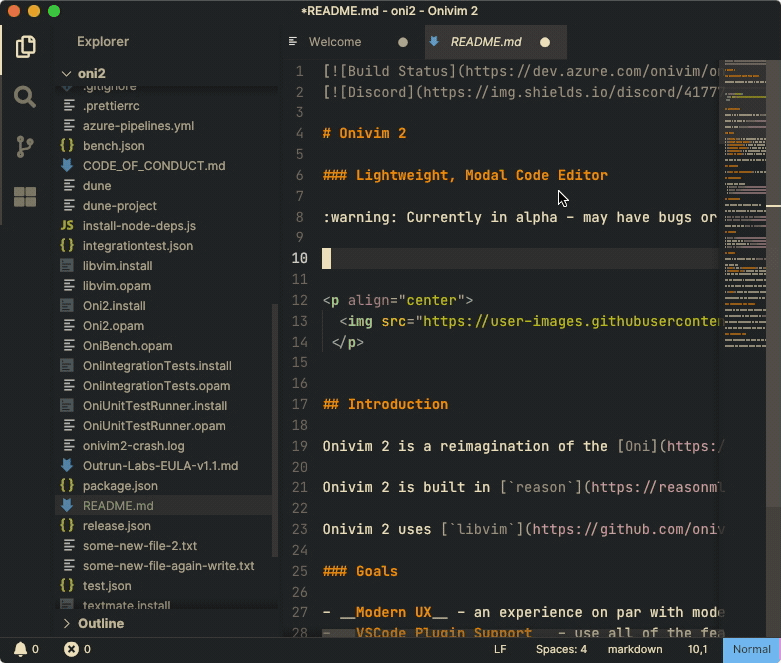Click the '### Lightweight, Modal Code Editor' line
The width and height of the screenshot is (781, 663).
click(x=465, y=175)
